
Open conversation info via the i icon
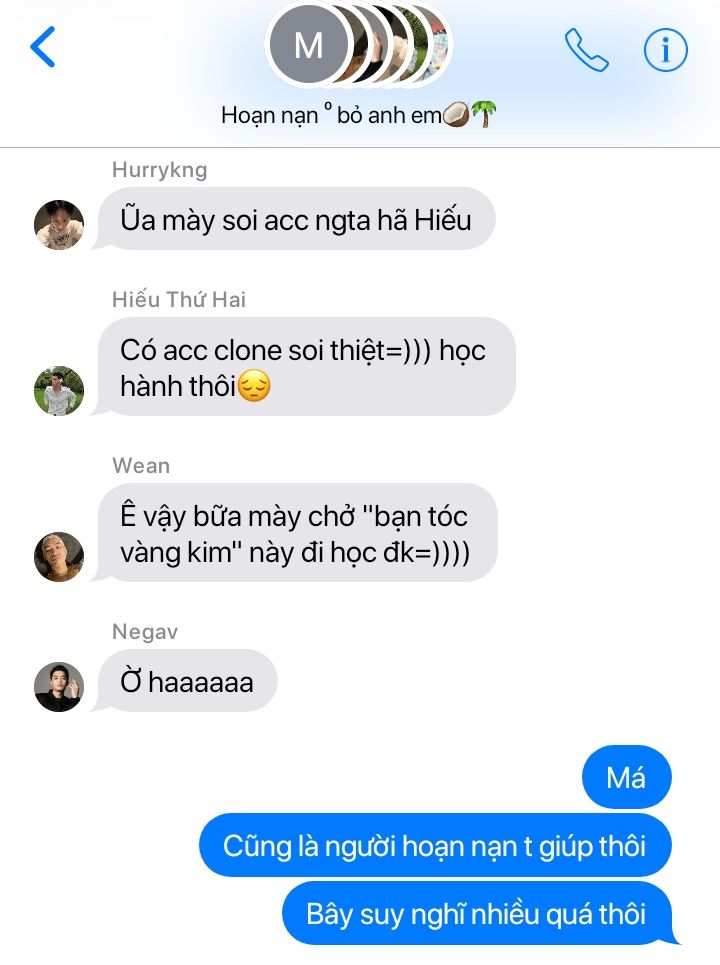coord(665,50)
